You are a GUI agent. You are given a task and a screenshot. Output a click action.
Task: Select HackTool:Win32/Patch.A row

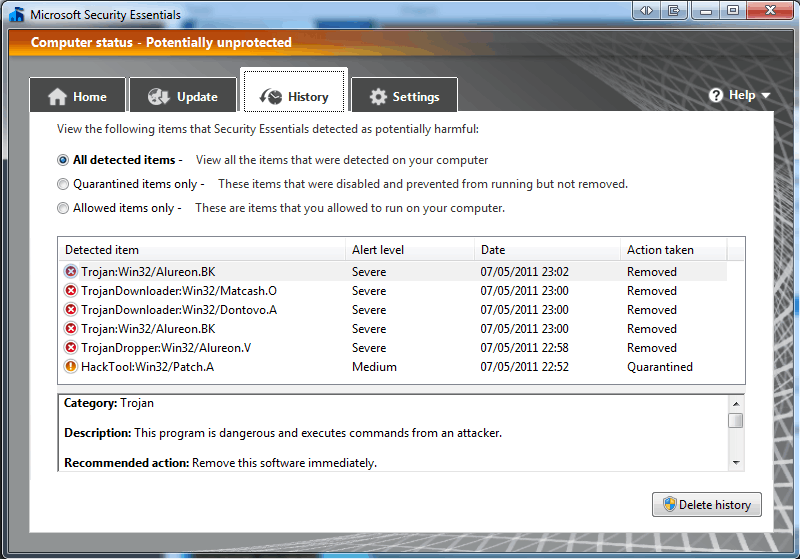393,367
